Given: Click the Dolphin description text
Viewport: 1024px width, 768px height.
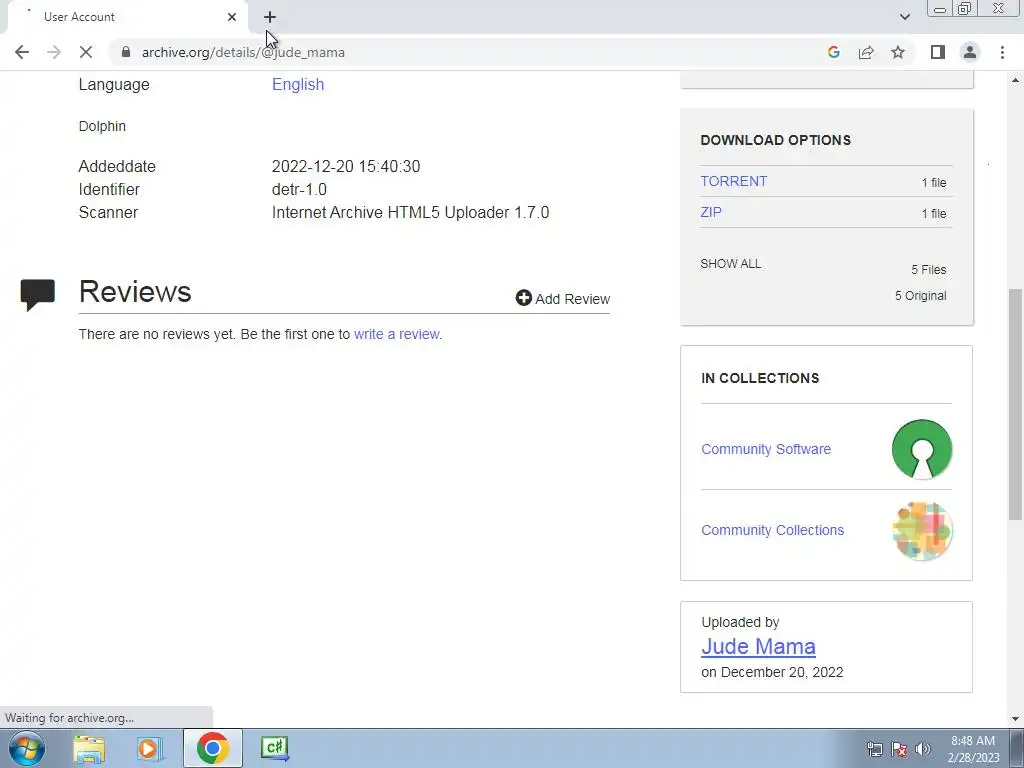Looking at the screenshot, I should point(102,126).
